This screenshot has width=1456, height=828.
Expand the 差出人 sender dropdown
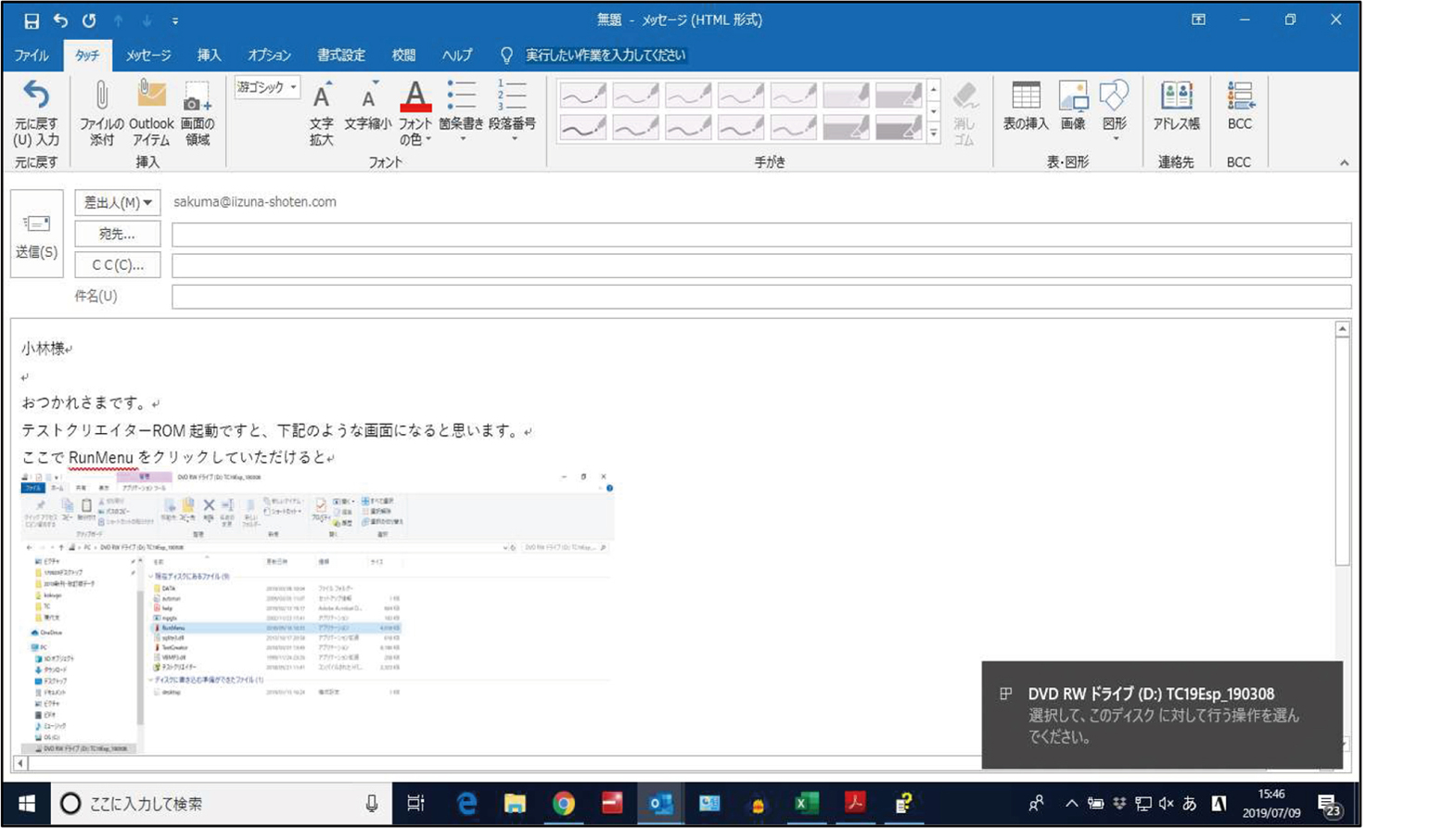click(x=117, y=202)
